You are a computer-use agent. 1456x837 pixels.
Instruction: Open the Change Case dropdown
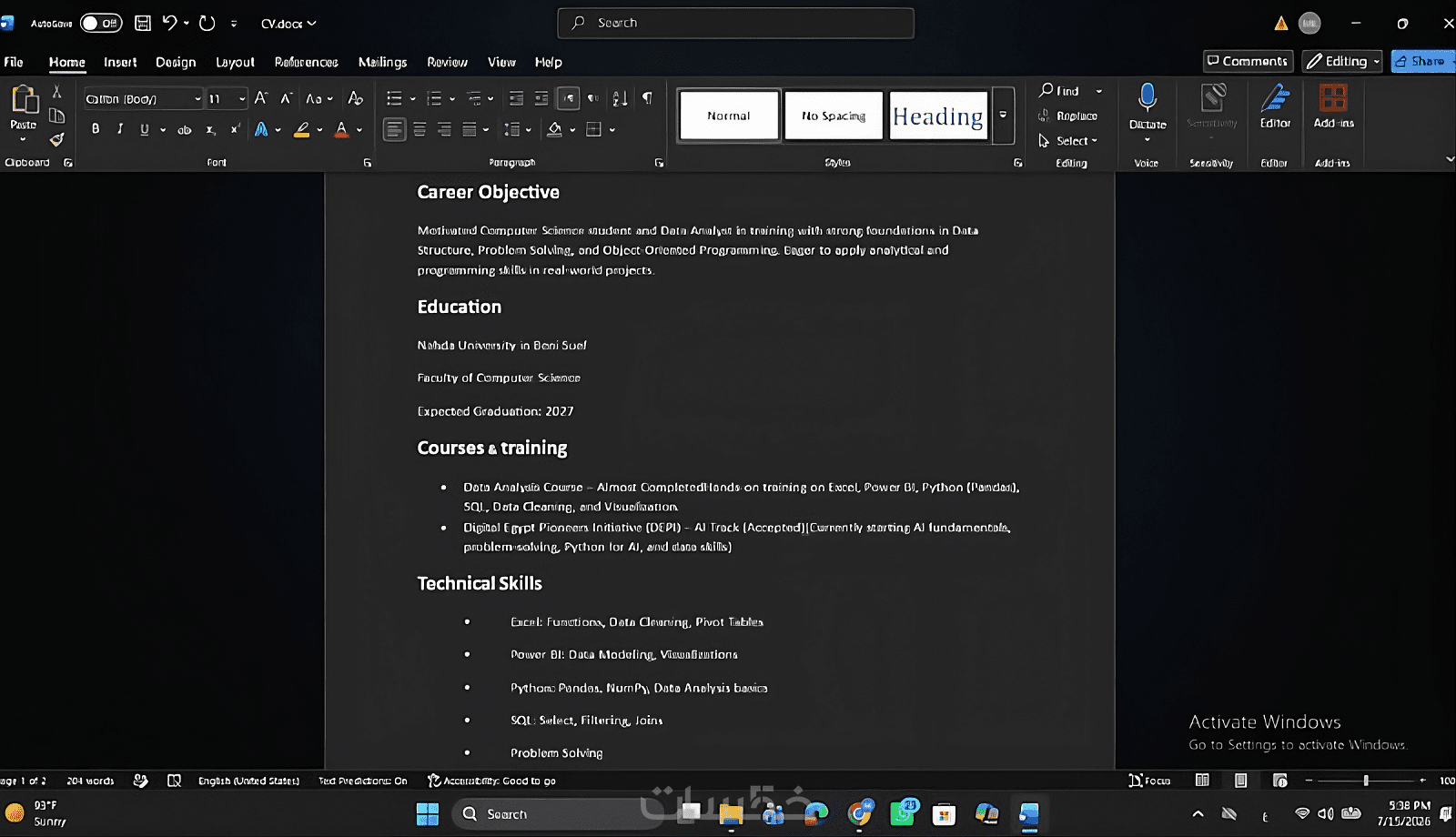tap(318, 98)
